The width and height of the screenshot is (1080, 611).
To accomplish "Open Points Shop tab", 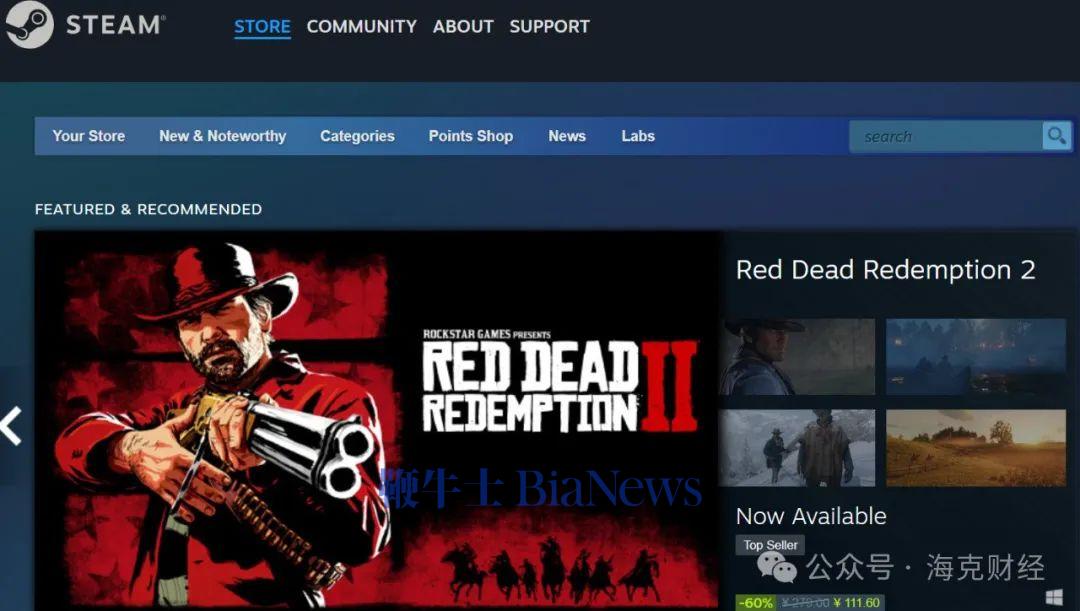I will point(471,136).
